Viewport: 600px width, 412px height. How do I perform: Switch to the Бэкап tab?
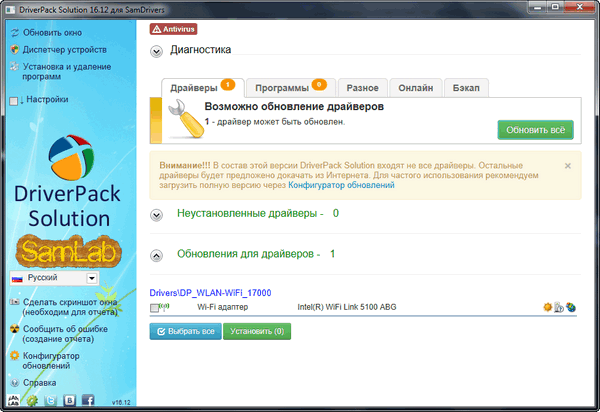[x=466, y=88]
